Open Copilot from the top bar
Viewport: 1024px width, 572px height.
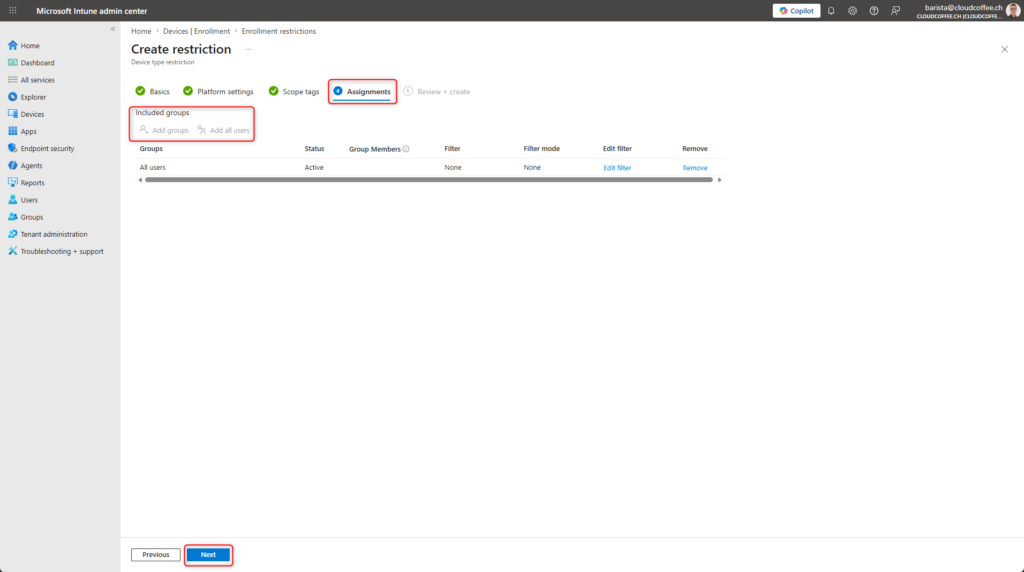[796, 10]
